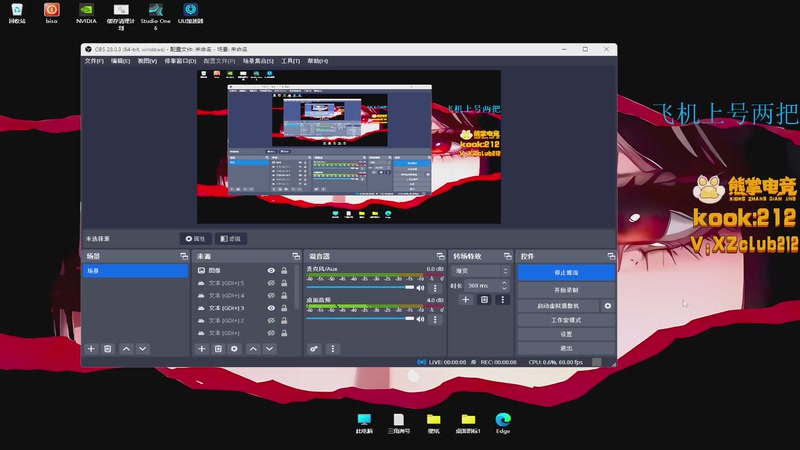The width and height of the screenshot is (800, 450).
Task: Open the transition three-dot options menu
Action: [503, 299]
